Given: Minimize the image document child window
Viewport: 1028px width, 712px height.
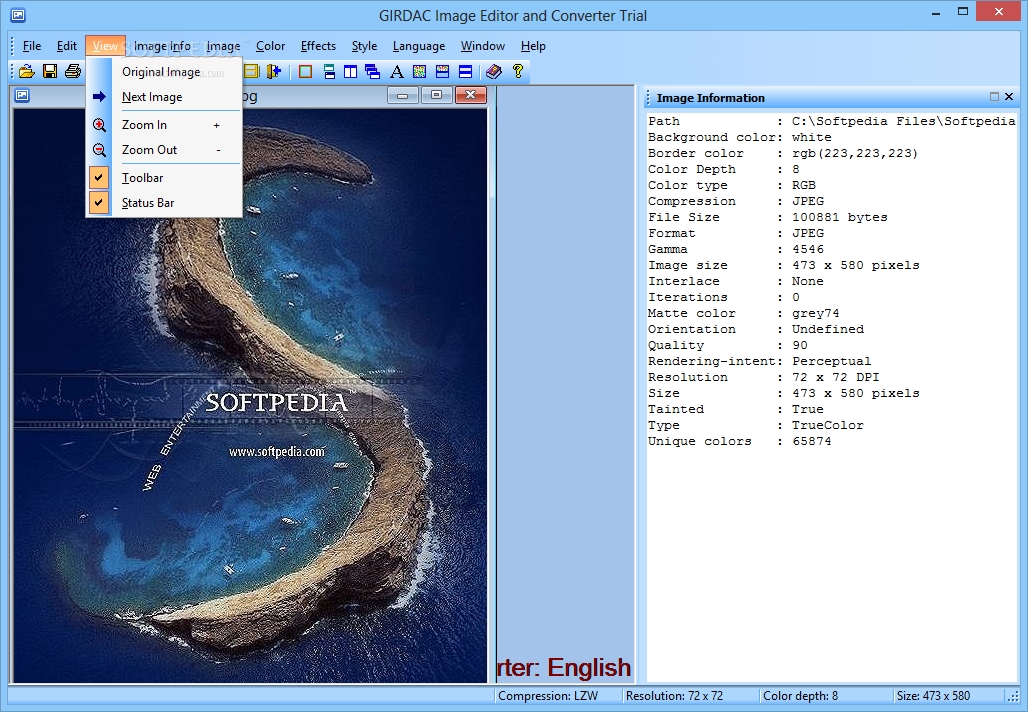Looking at the screenshot, I should coord(403,96).
